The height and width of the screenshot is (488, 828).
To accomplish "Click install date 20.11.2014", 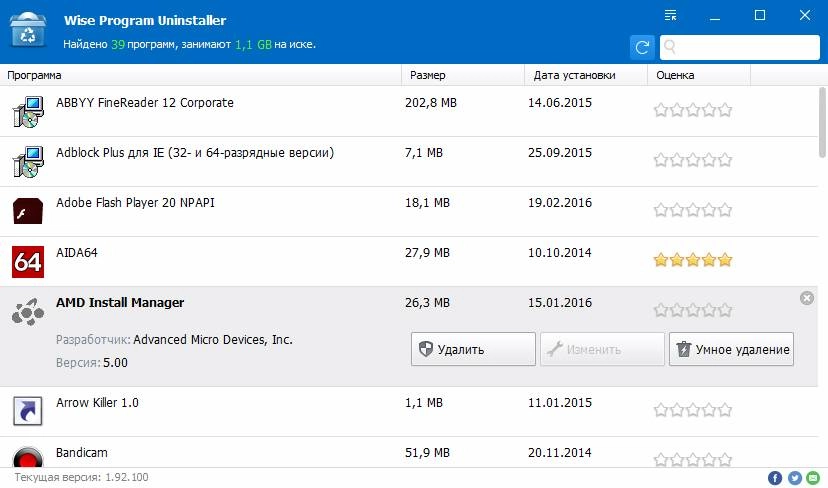I will click(560, 453).
